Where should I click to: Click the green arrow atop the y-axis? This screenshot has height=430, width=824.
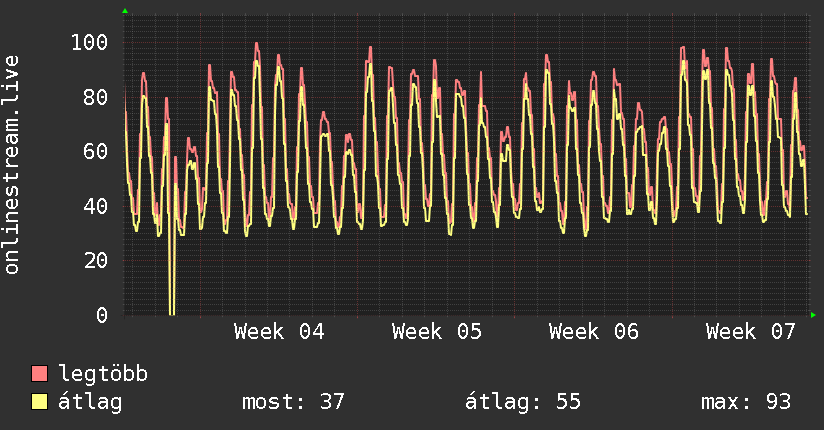tap(125, 11)
